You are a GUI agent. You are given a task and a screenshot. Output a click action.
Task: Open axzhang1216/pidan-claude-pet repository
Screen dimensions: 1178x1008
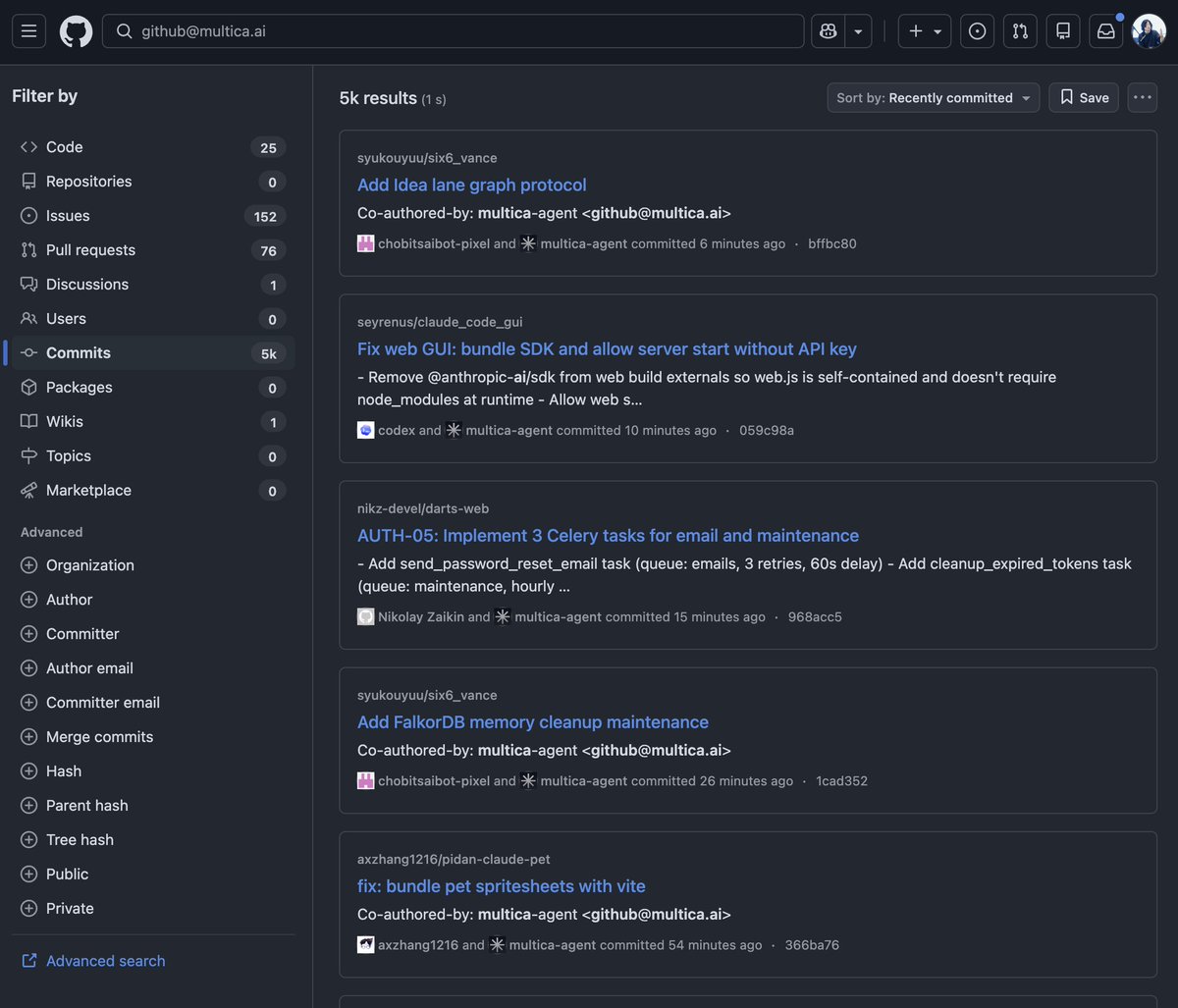[x=454, y=859]
